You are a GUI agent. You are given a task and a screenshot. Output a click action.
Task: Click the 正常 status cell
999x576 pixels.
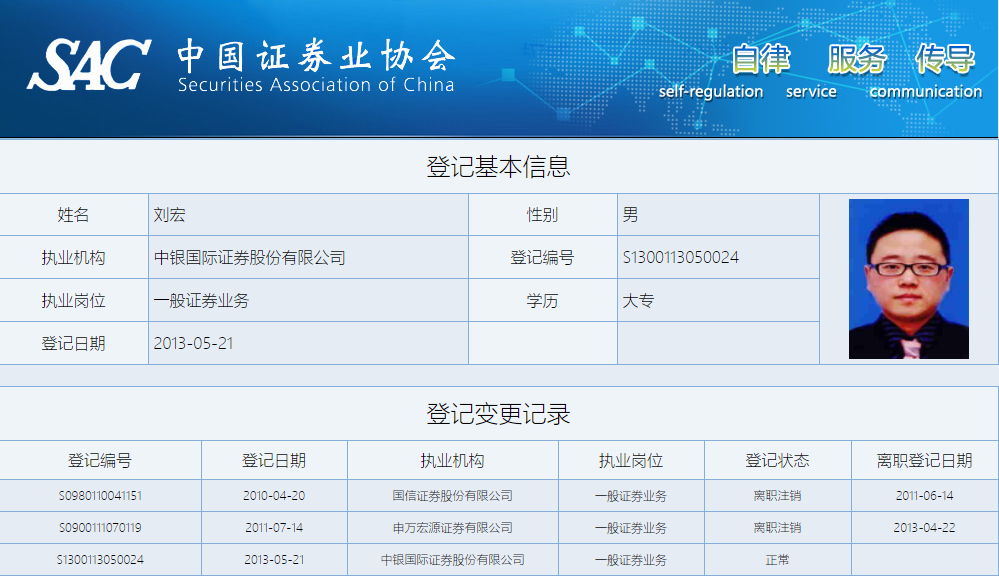coord(777,560)
